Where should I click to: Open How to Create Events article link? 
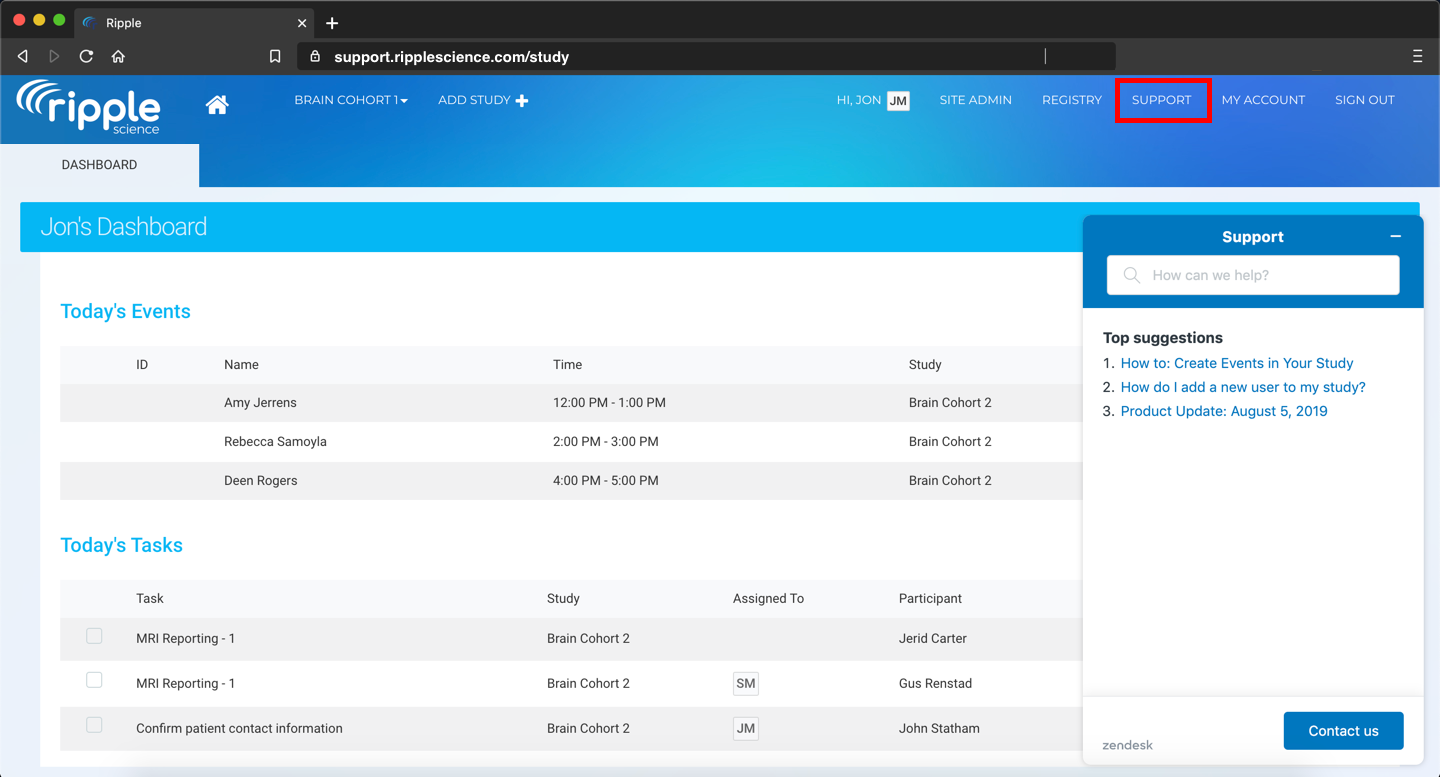tap(1236, 363)
